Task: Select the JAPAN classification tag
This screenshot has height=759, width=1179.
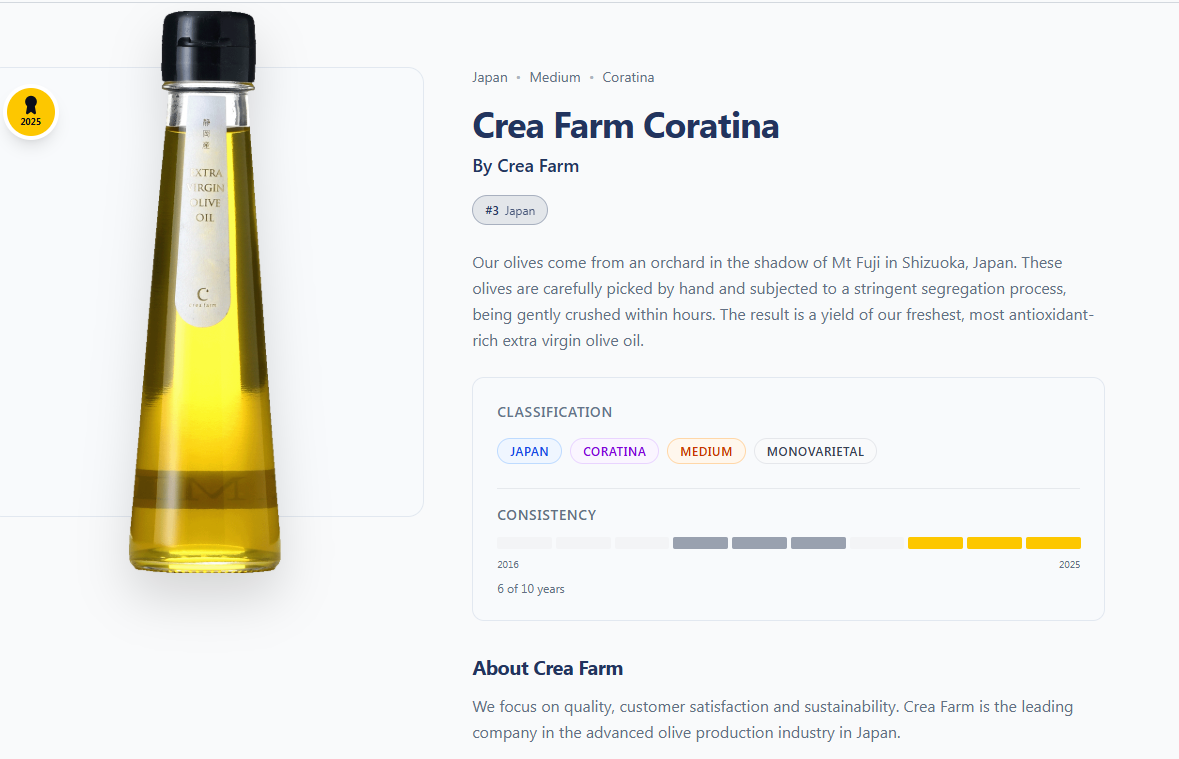Action: [529, 452]
